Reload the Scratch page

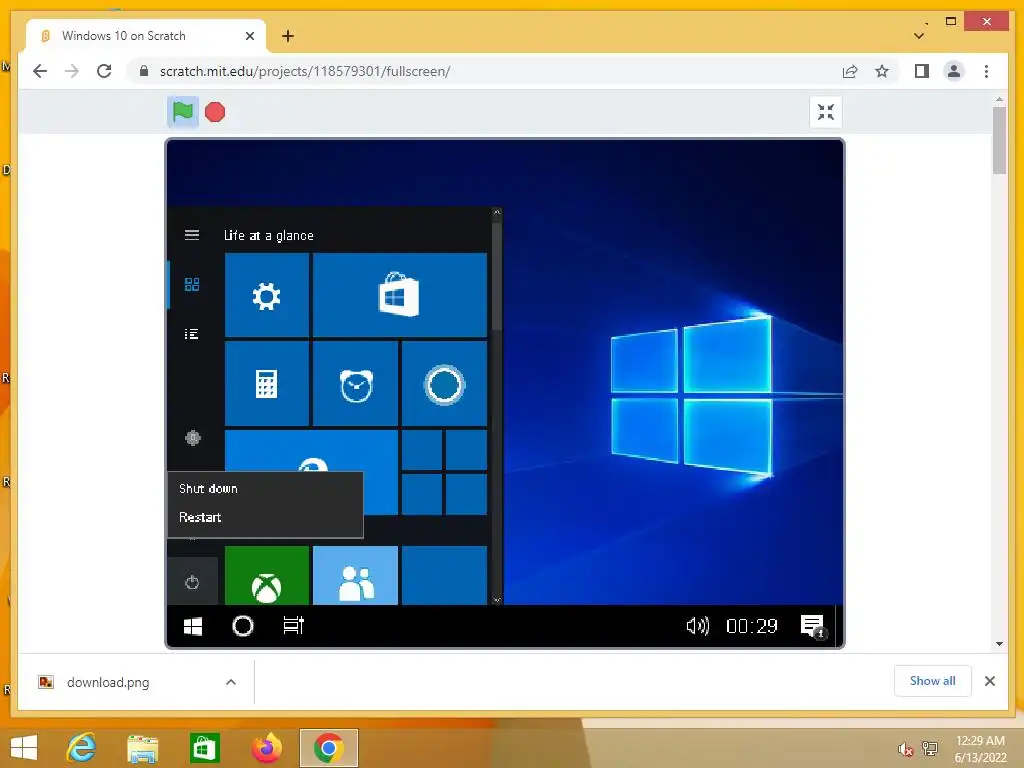coord(104,71)
